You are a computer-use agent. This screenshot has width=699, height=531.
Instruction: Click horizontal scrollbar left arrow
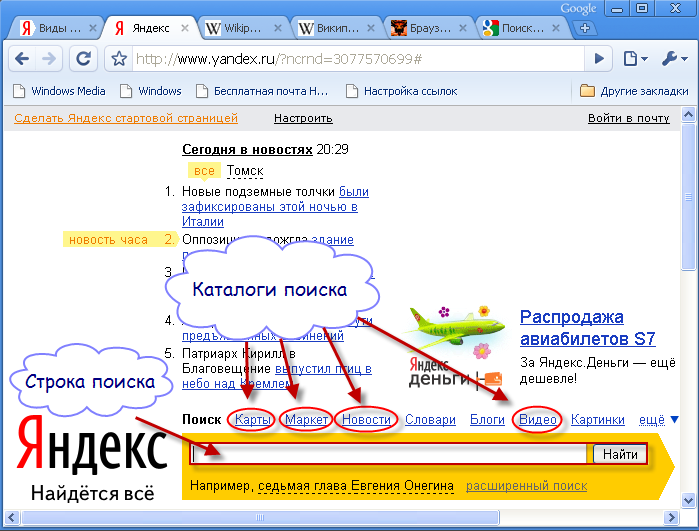11,518
